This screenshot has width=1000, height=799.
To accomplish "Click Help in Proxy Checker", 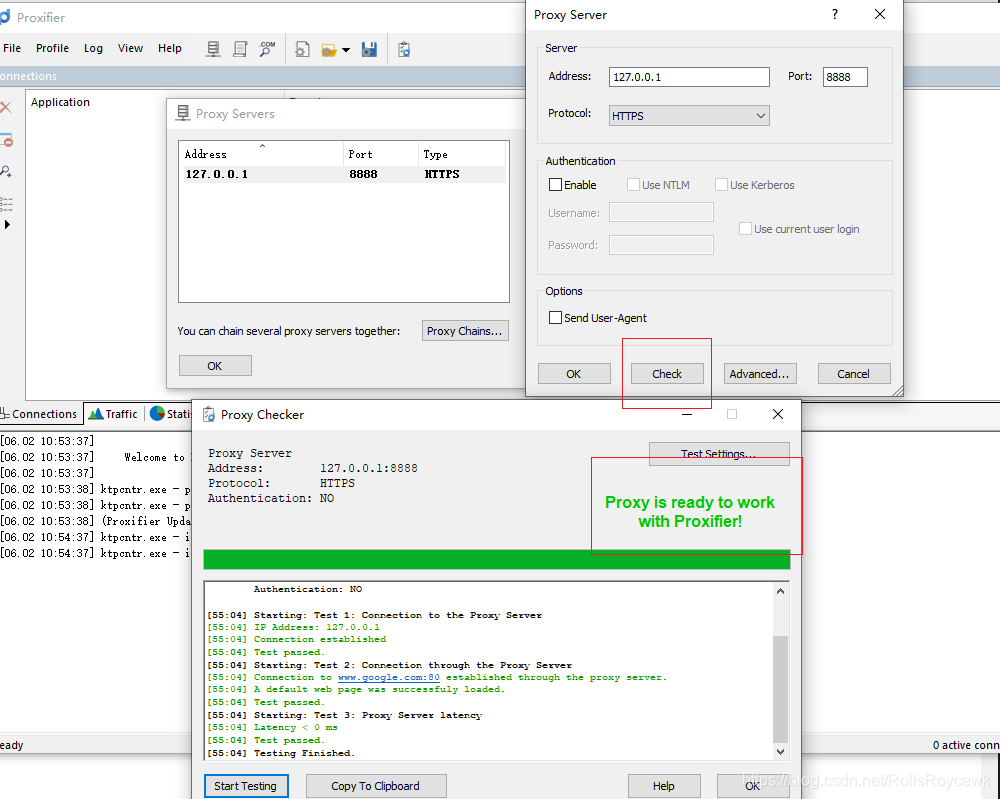I will tap(664, 786).
